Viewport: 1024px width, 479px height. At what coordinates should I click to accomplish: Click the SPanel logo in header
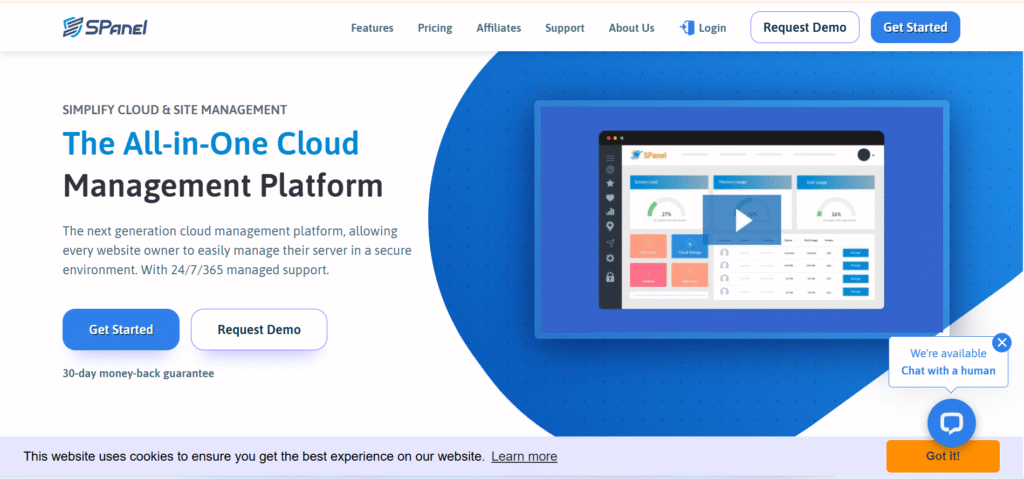tap(104, 27)
